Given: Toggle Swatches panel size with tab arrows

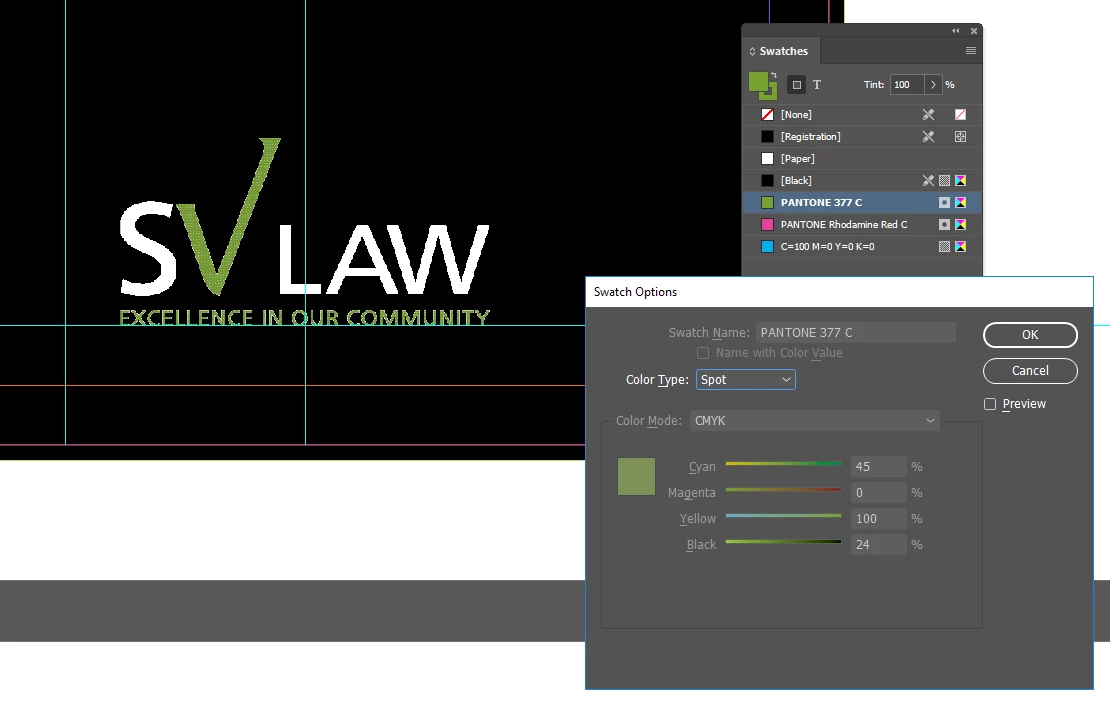Looking at the screenshot, I should 752,51.
